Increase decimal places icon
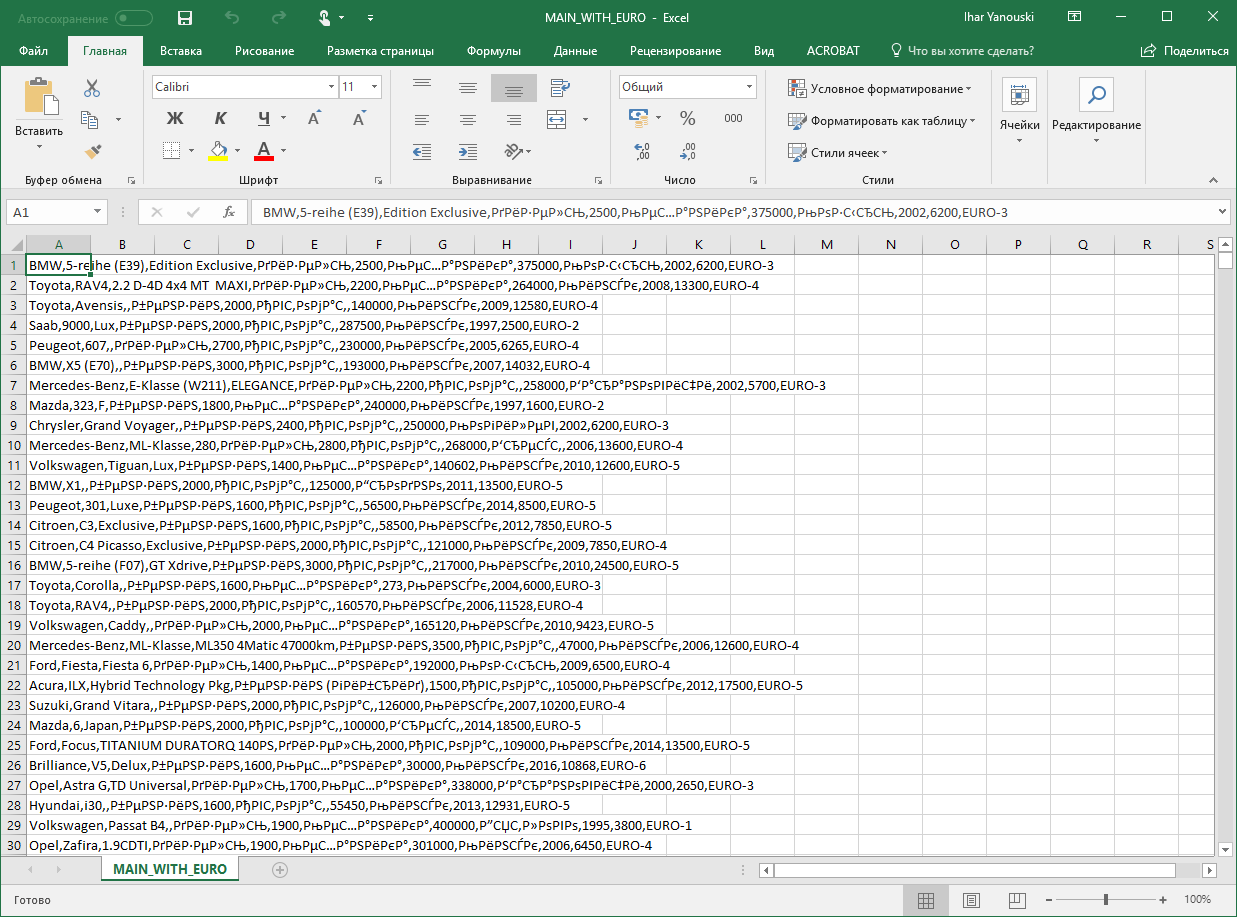 [x=642, y=152]
